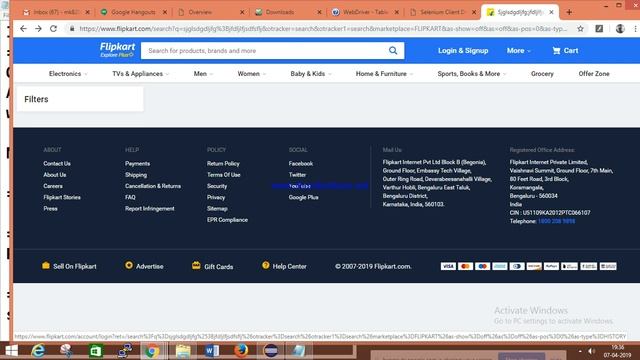Click the Help Center question icon
The width and height of the screenshot is (640, 360).
click(x=265, y=265)
